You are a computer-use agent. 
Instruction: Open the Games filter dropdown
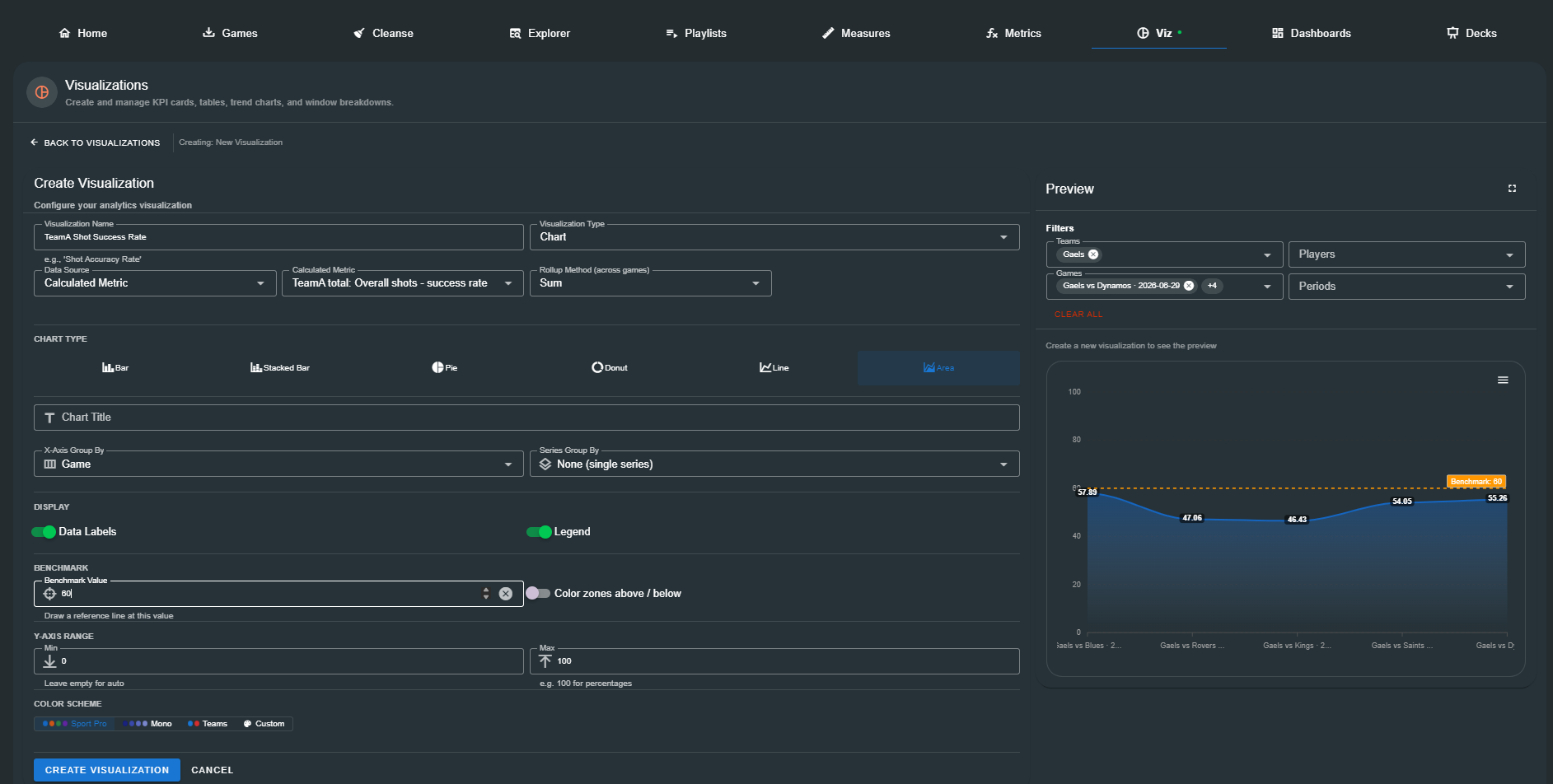[1267, 287]
